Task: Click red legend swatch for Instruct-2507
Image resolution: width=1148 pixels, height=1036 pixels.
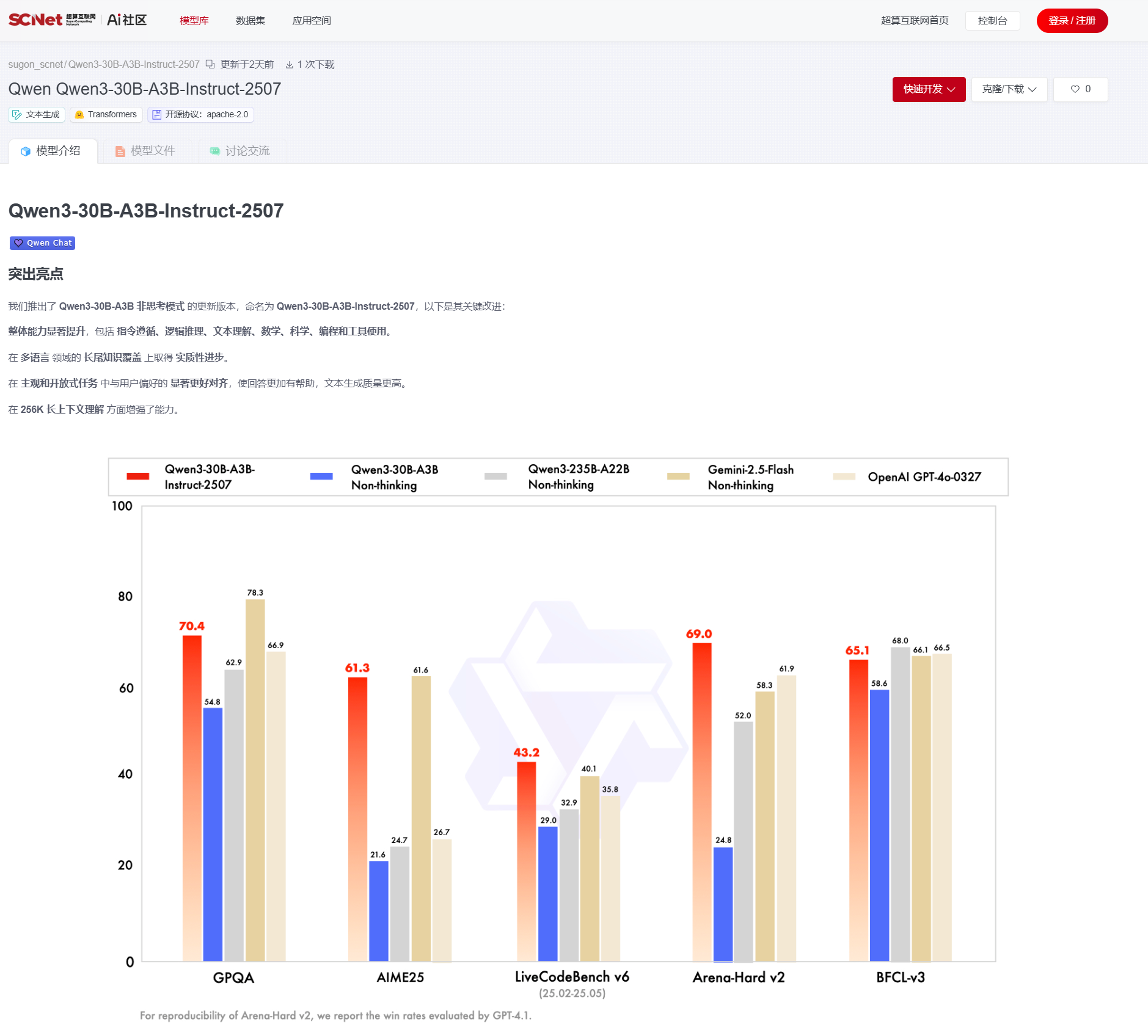Action: click(138, 476)
